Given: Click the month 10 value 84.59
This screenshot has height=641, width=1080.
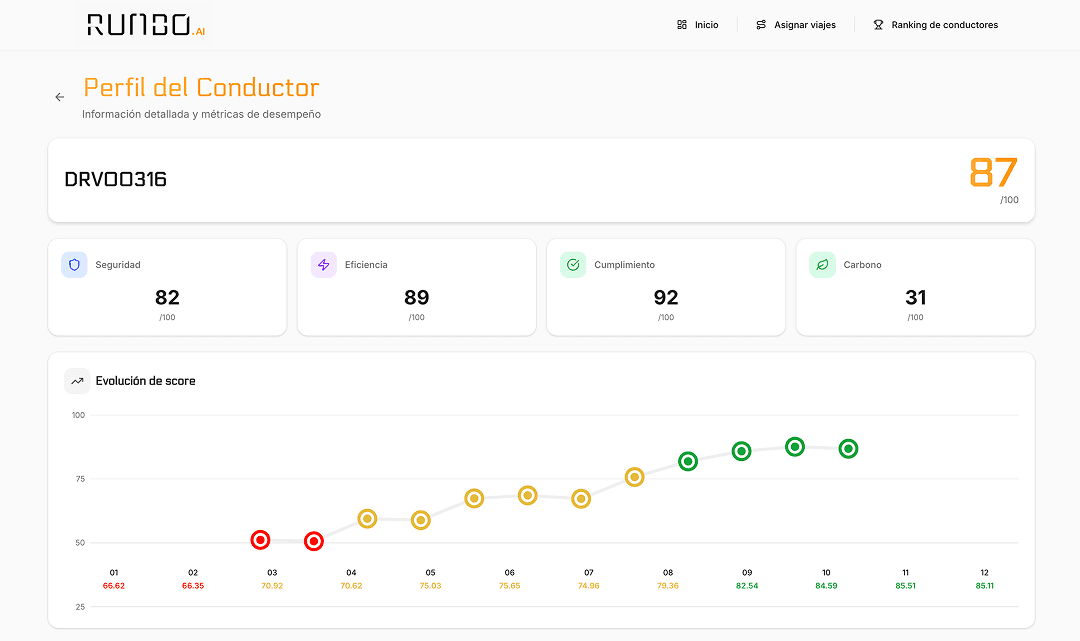Looking at the screenshot, I should pos(827,586).
